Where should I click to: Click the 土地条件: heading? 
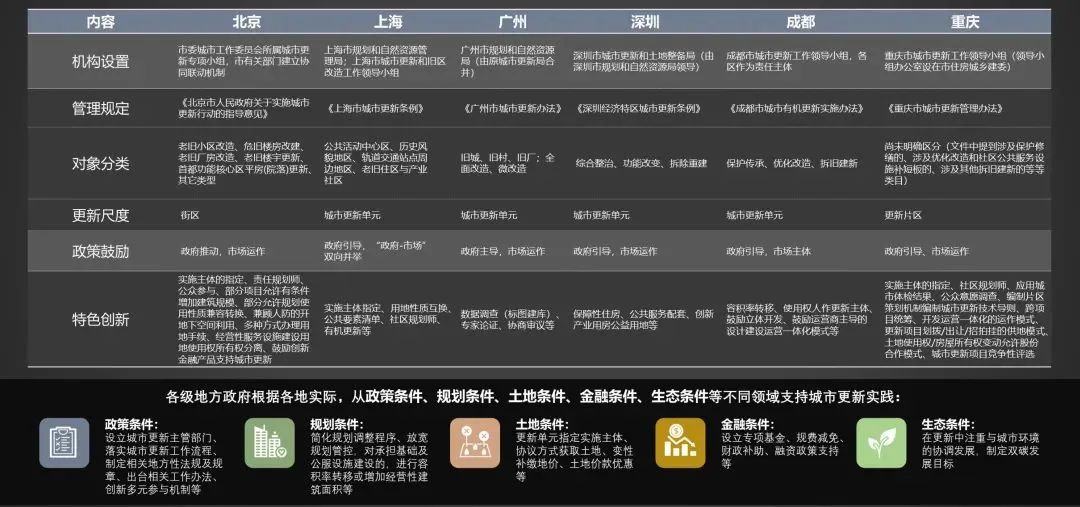pyautogui.click(x=542, y=424)
